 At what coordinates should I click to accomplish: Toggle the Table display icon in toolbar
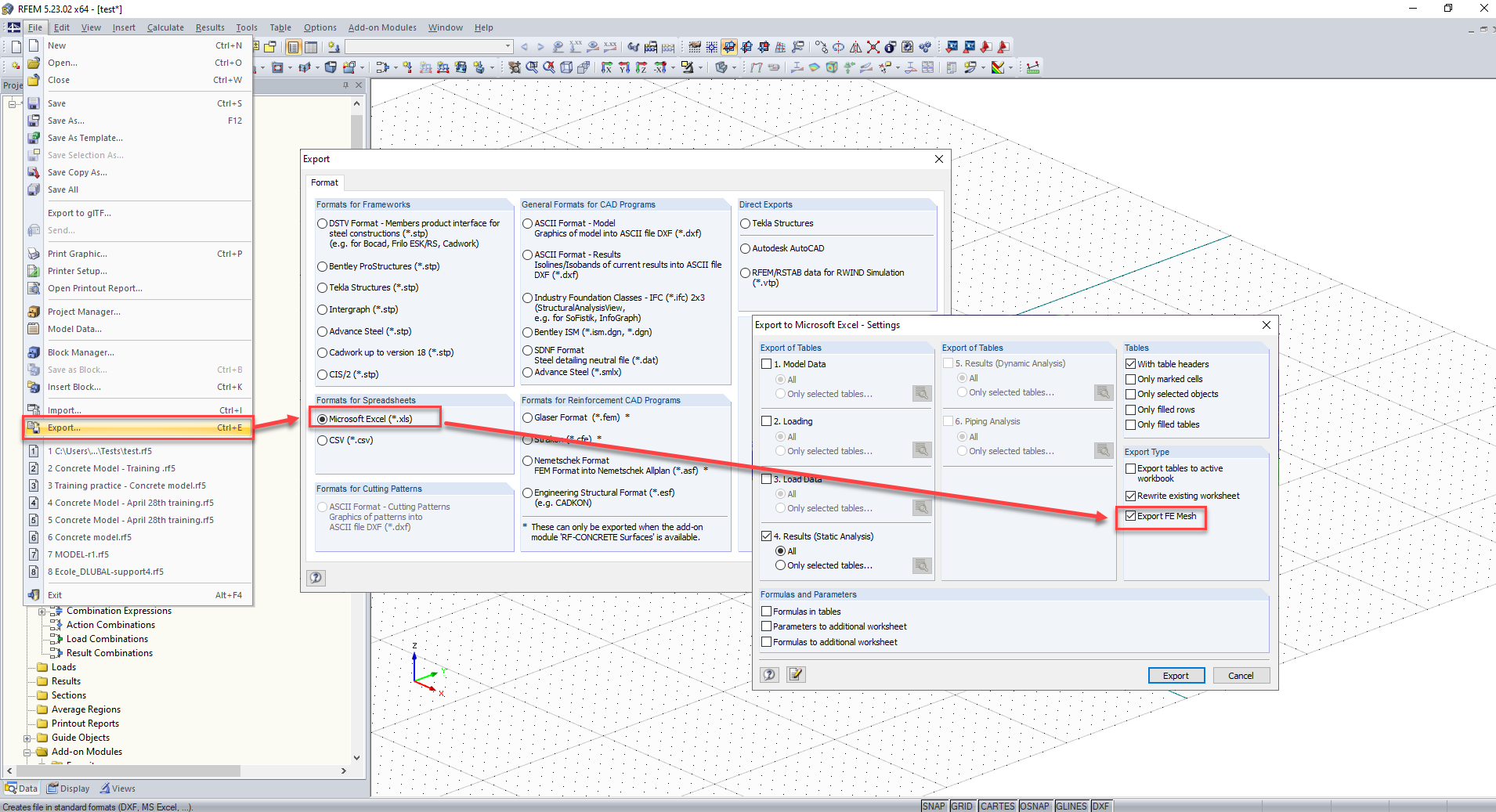pos(311,47)
